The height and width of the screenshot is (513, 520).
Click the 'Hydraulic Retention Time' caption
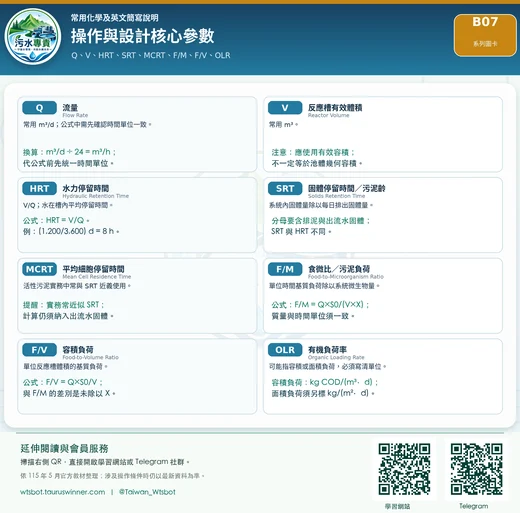click(96, 196)
